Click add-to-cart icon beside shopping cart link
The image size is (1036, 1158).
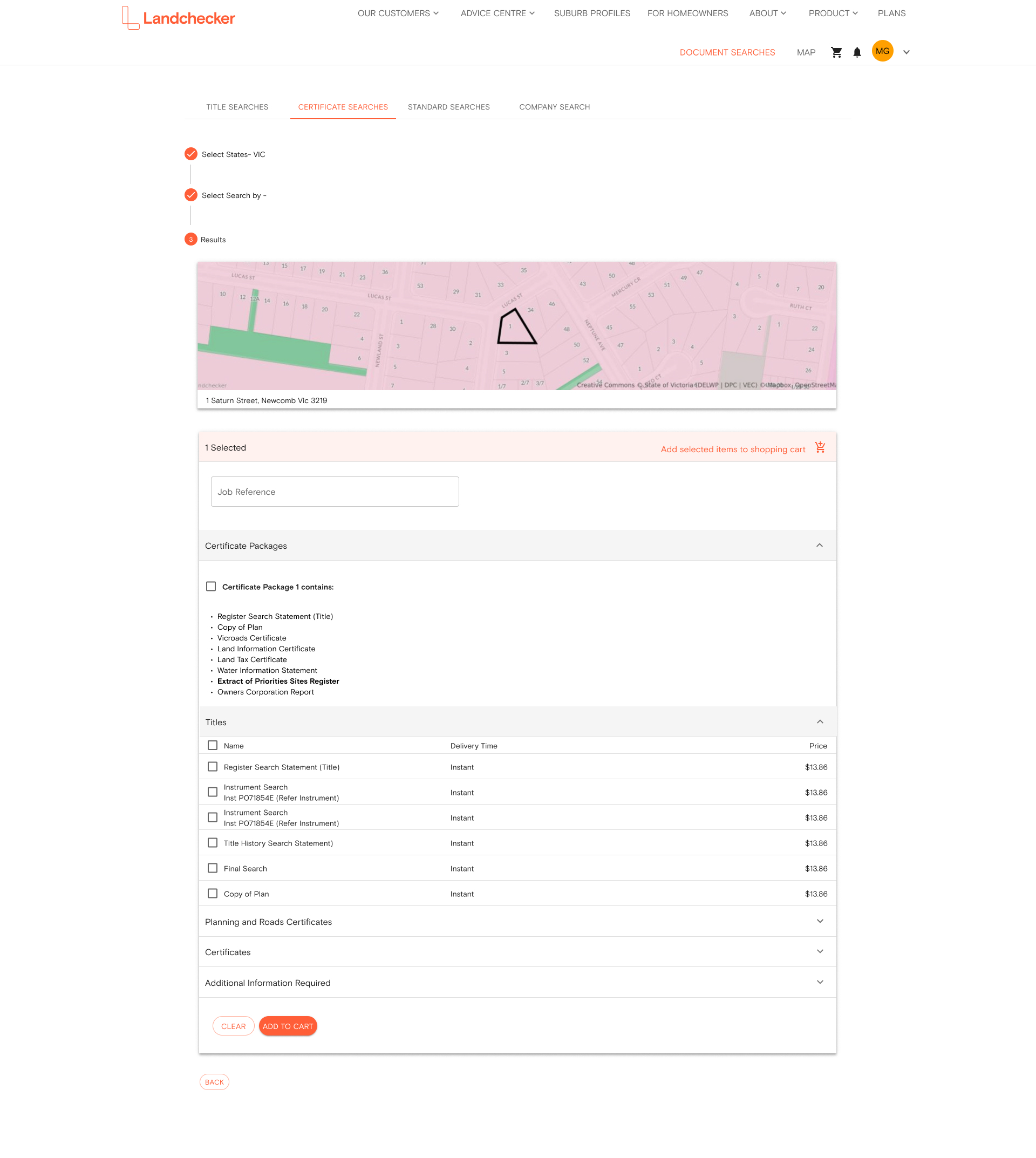[x=820, y=447]
